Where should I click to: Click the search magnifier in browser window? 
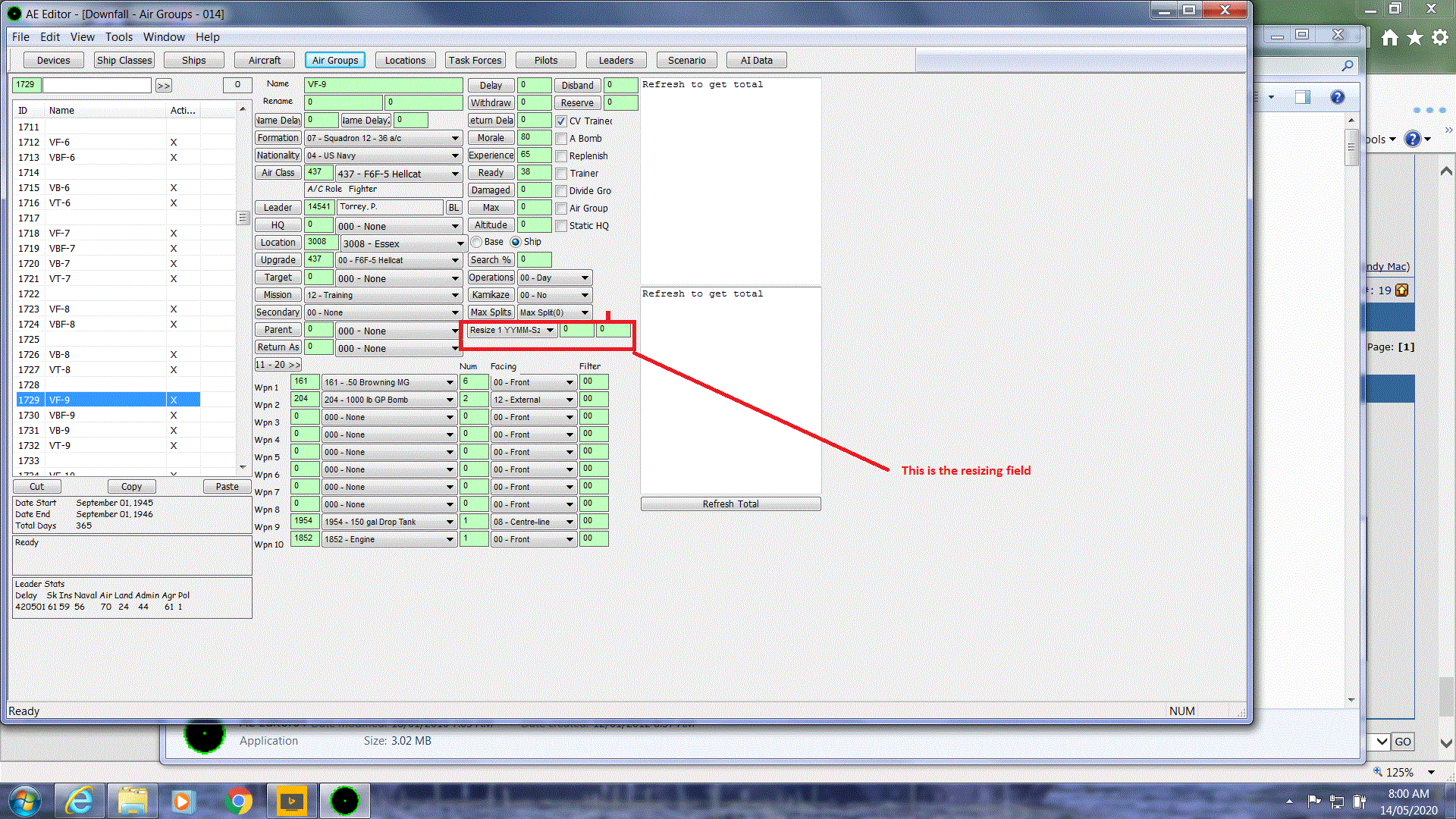(x=1347, y=65)
